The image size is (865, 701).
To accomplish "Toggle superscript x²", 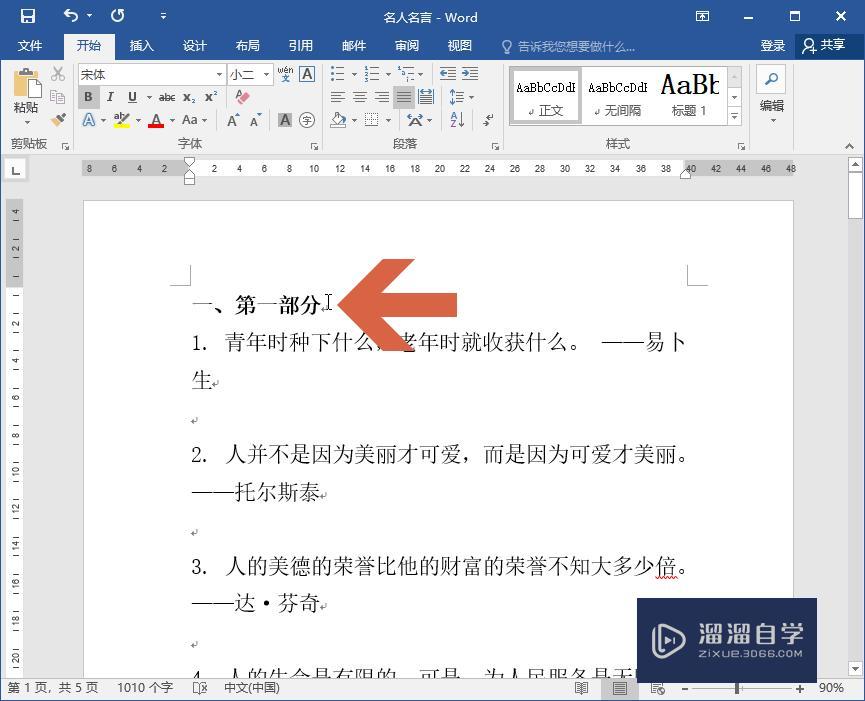I will pyautogui.click(x=211, y=97).
